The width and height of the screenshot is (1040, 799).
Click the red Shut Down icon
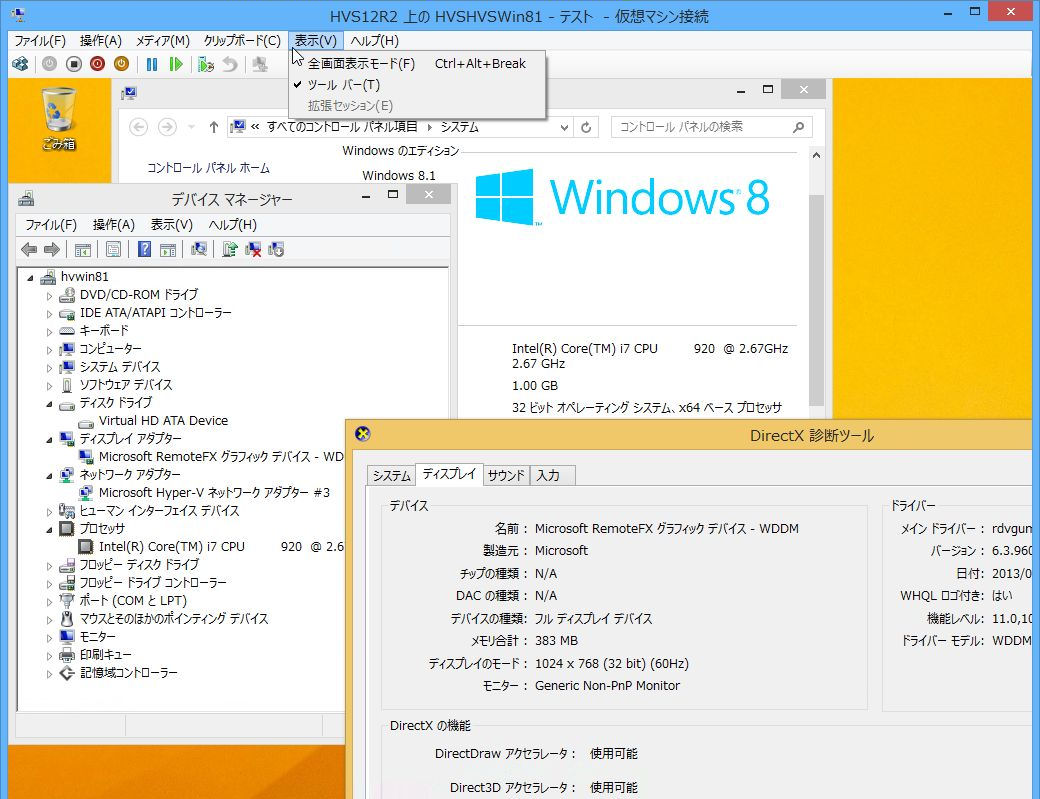[x=98, y=64]
